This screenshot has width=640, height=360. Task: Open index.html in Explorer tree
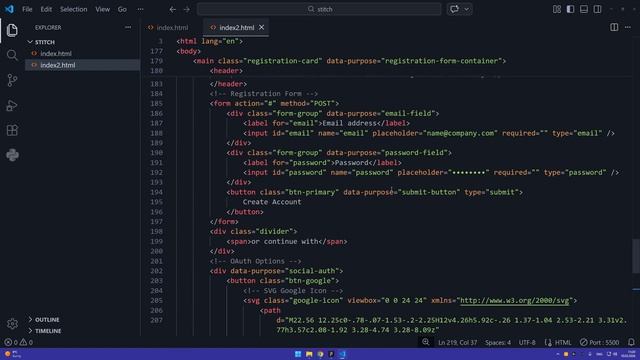tap(56, 53)
